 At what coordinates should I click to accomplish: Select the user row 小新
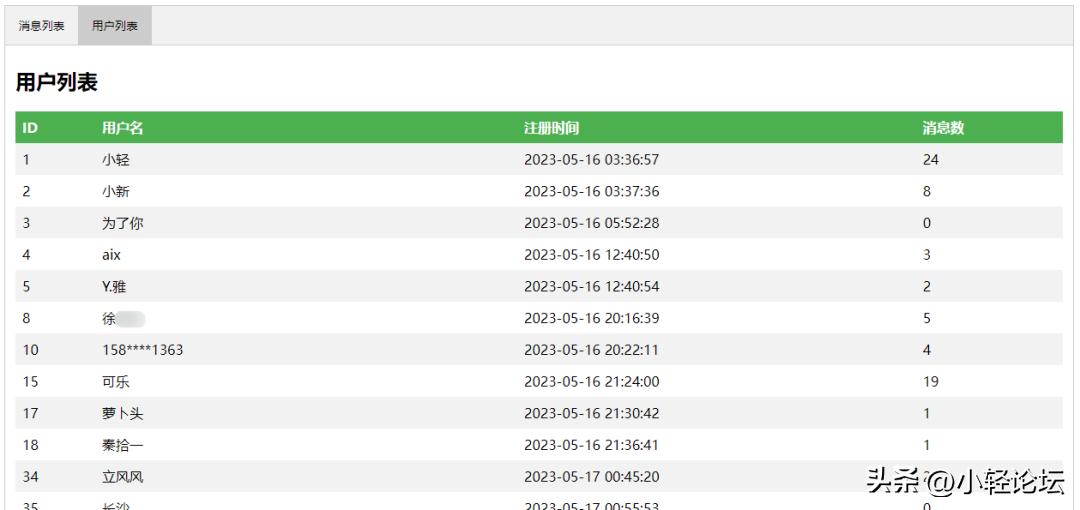[x=116, y=192]
